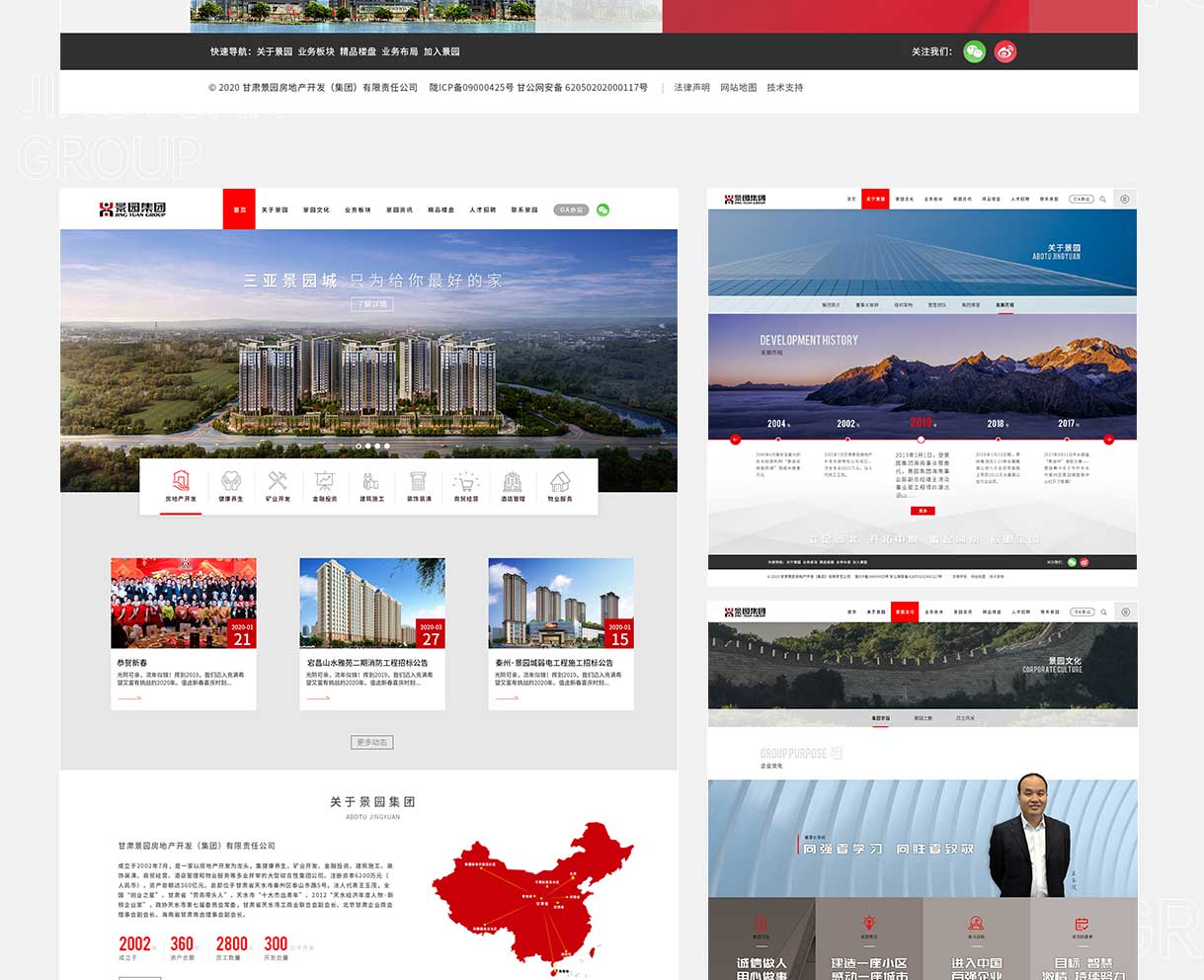Open the round menu icon in the Corporate Culture mockup

pos(1124,612)
